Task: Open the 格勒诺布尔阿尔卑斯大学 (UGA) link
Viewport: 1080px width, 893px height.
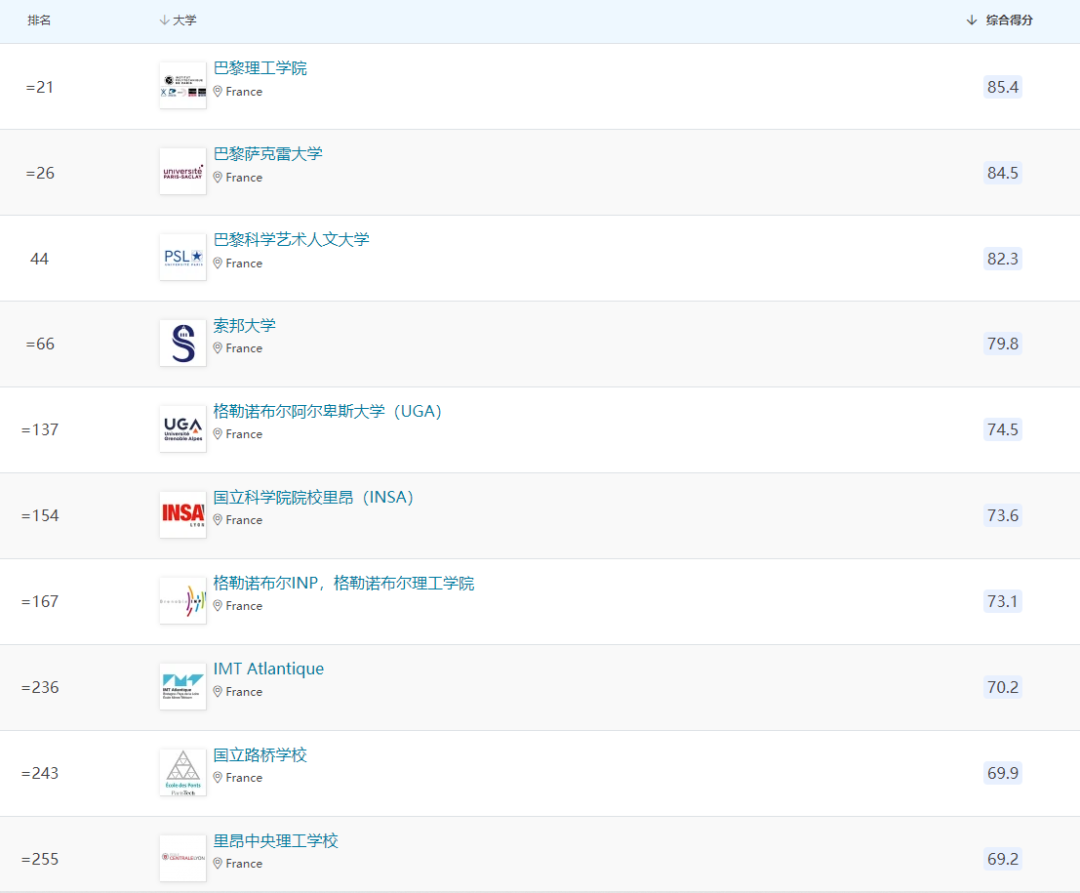Action: 327,411
